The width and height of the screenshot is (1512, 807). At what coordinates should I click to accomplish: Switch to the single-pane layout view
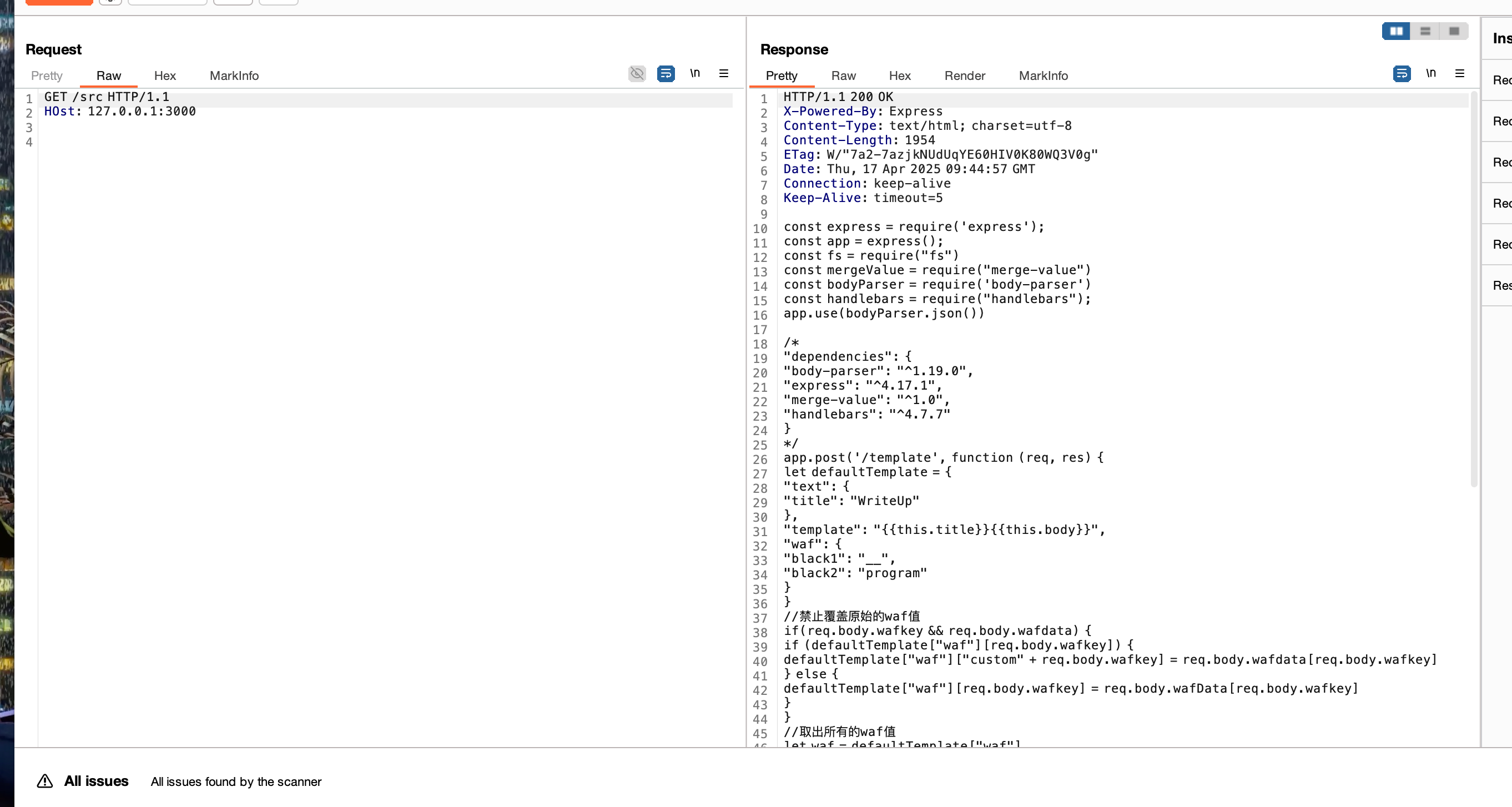[x=1454, y=31]
